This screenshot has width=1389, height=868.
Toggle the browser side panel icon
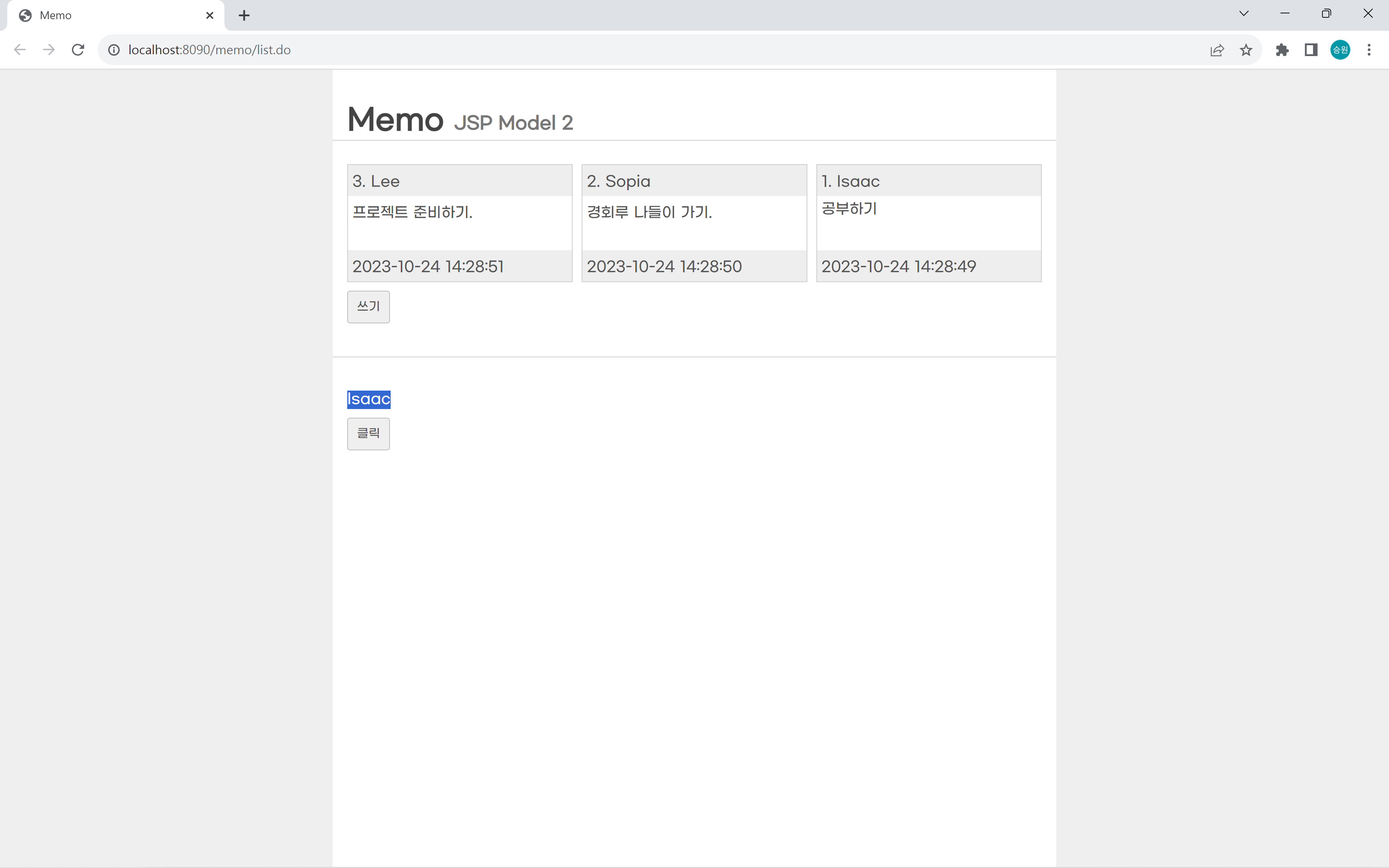1311,50
